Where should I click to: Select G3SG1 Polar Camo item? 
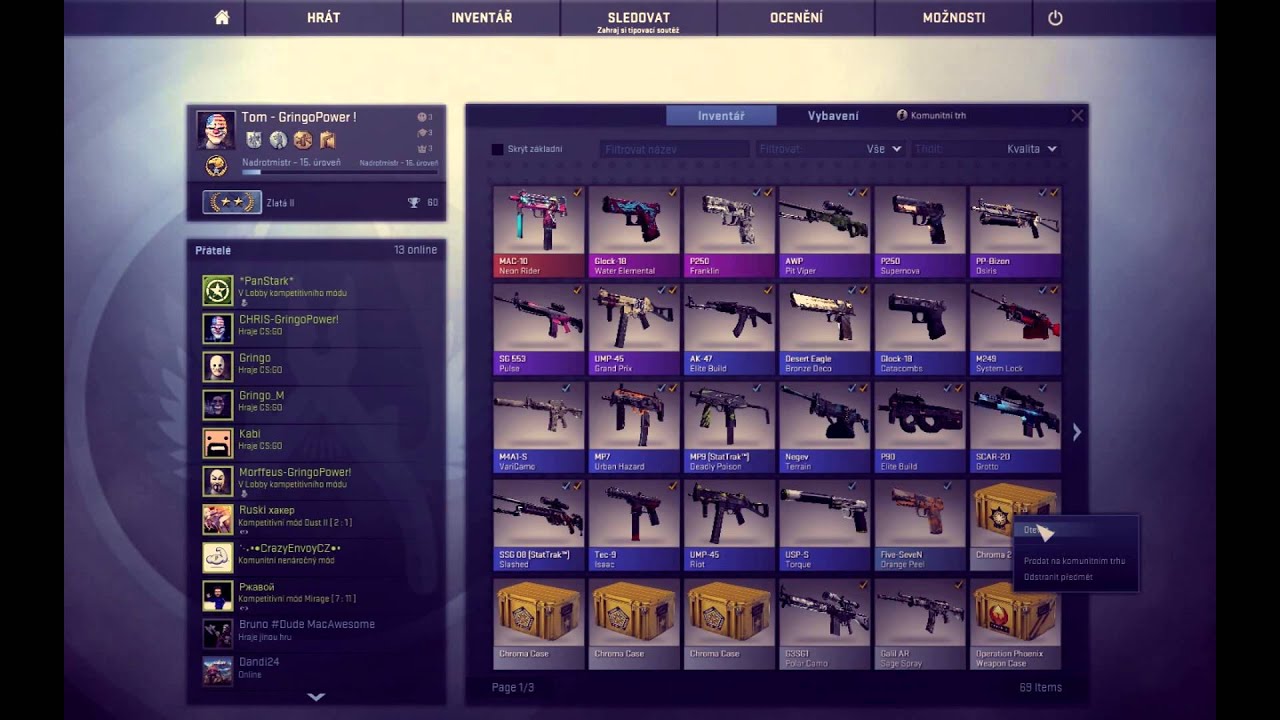(x=824, y=623)
